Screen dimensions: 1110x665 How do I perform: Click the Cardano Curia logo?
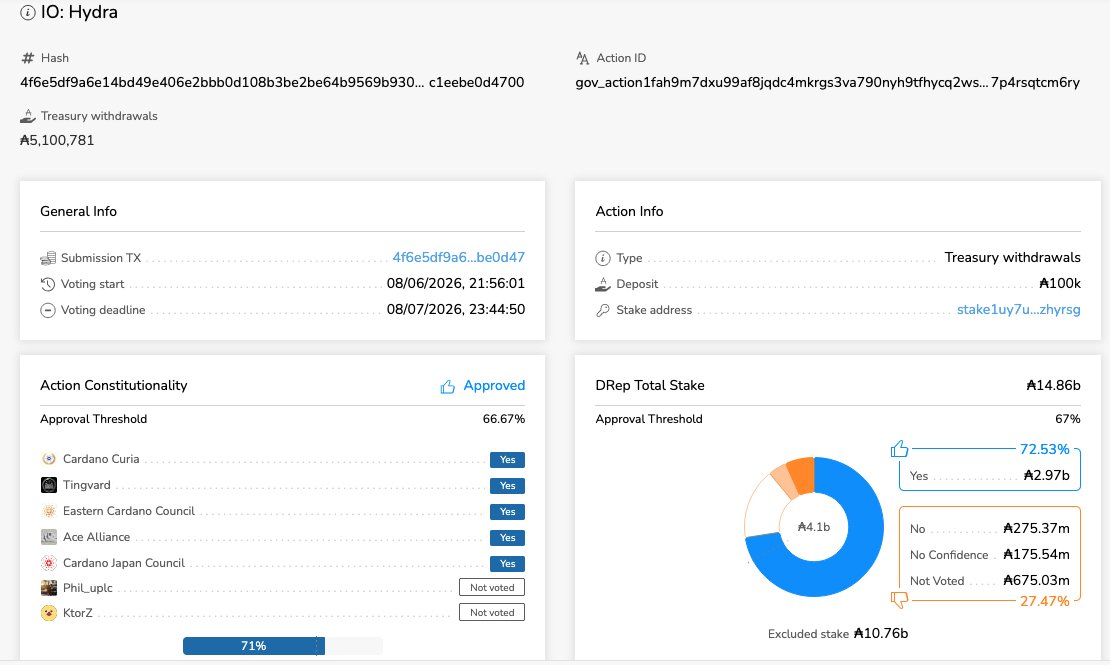[x=49, y=459]
